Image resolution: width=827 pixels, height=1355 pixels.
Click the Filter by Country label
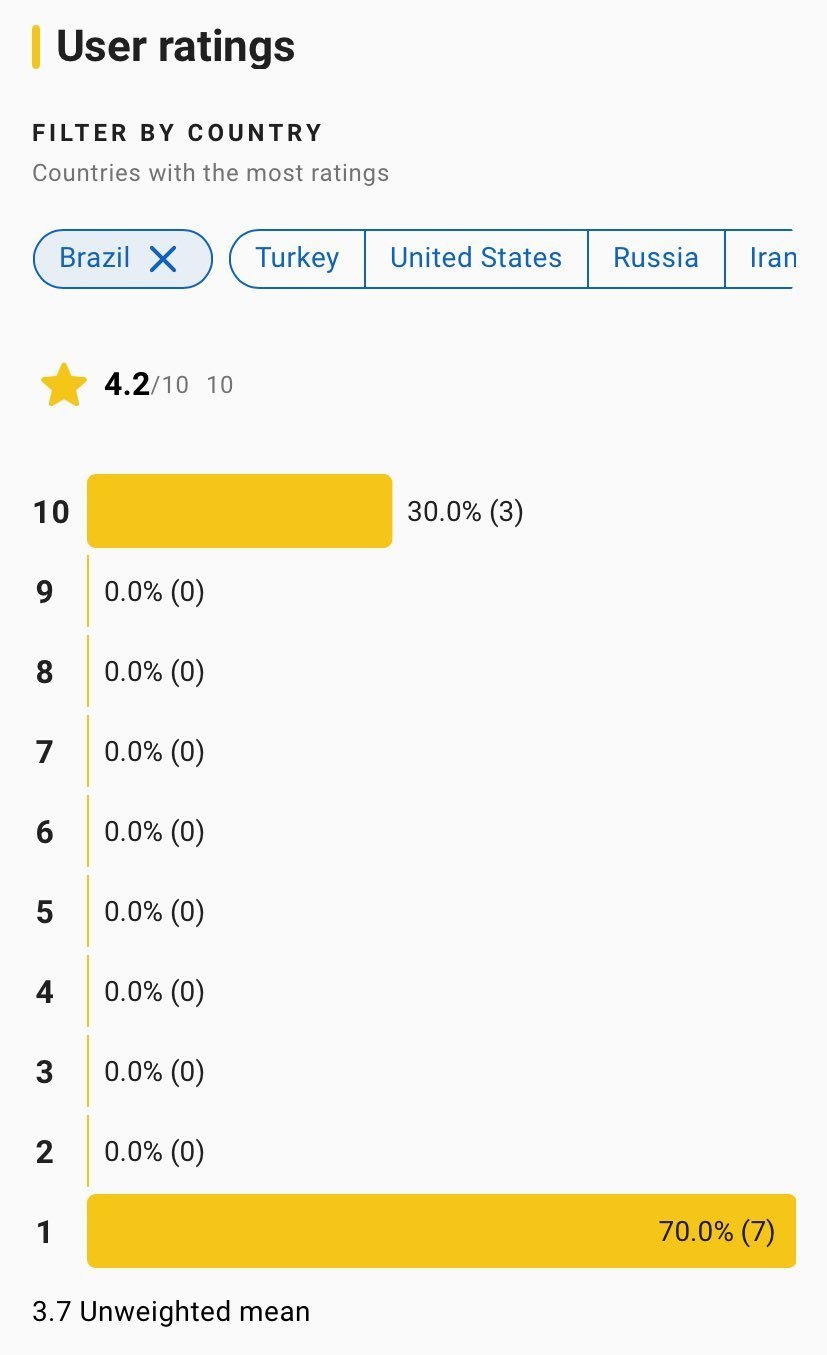pyautogui.click(x=177, y=133)
